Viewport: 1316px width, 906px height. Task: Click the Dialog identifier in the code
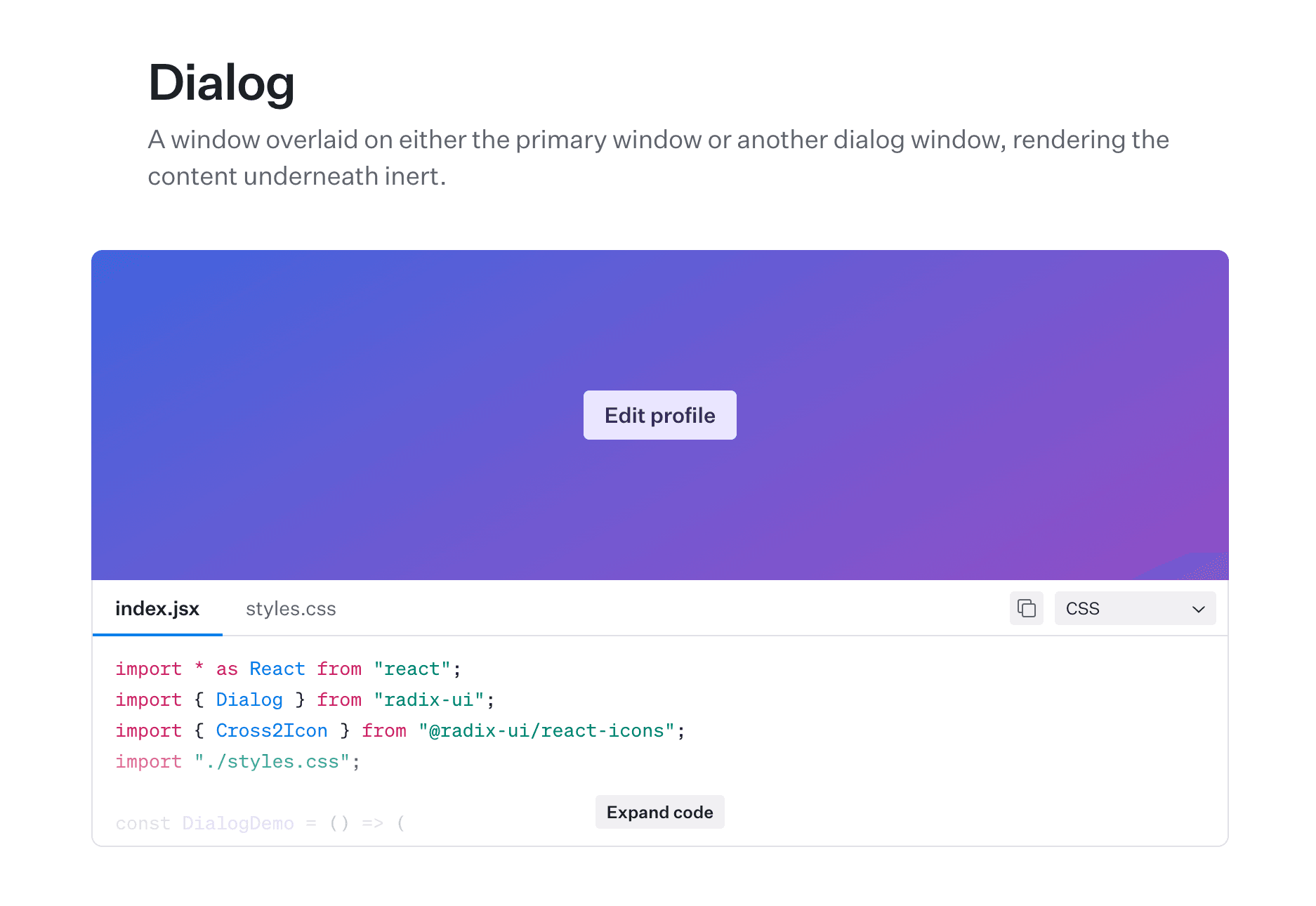[249, 700]
